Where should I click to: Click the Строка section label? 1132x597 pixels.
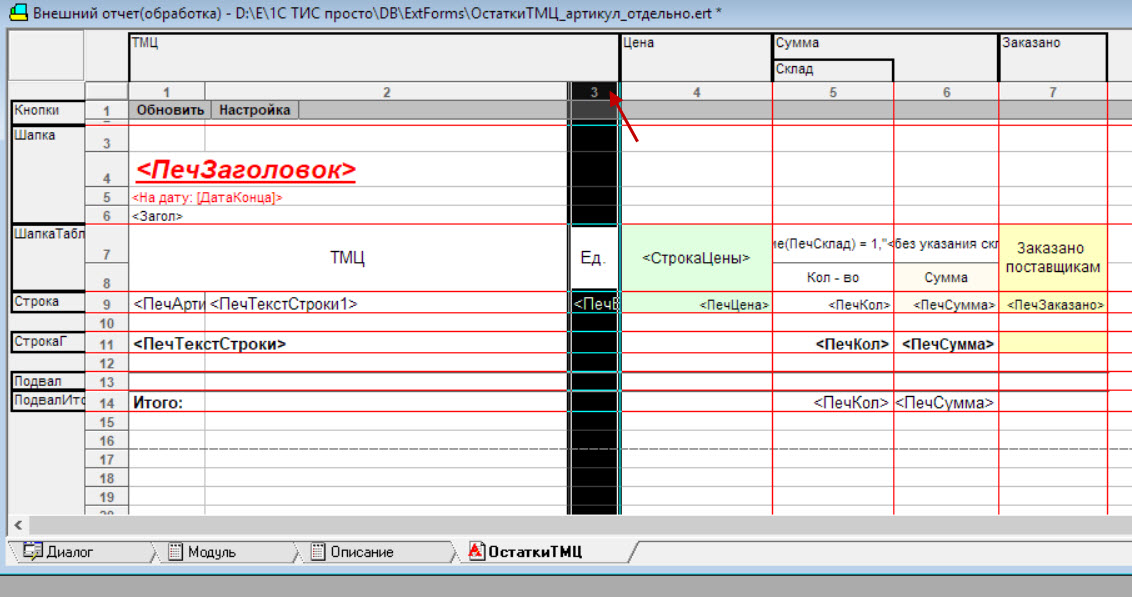48,302
